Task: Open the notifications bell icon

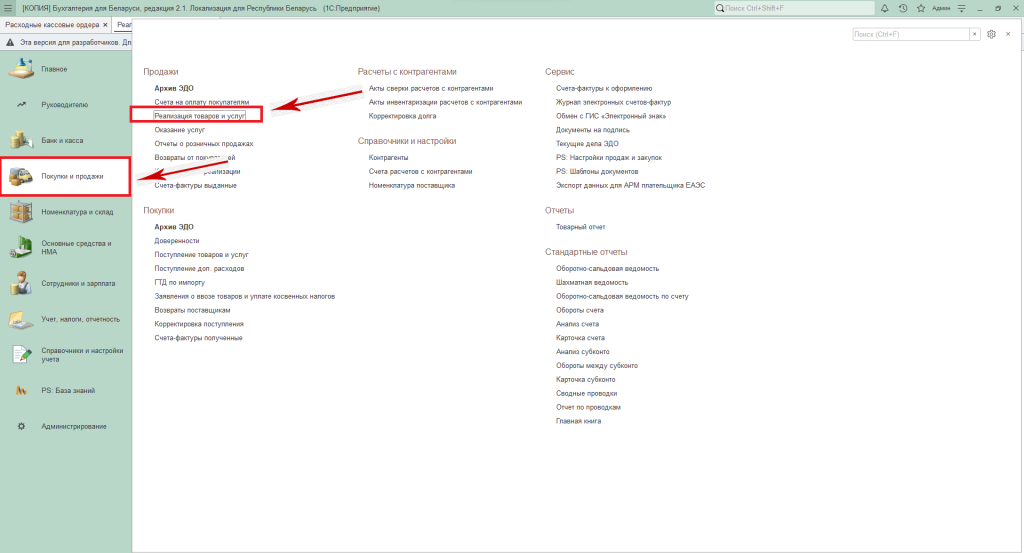Action: click(885, 8)
